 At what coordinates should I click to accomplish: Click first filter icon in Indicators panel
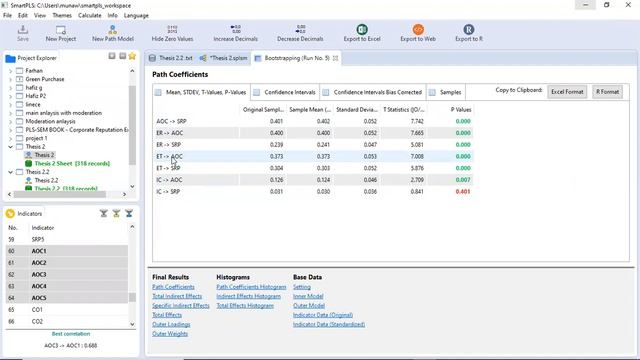pos(104,213)
